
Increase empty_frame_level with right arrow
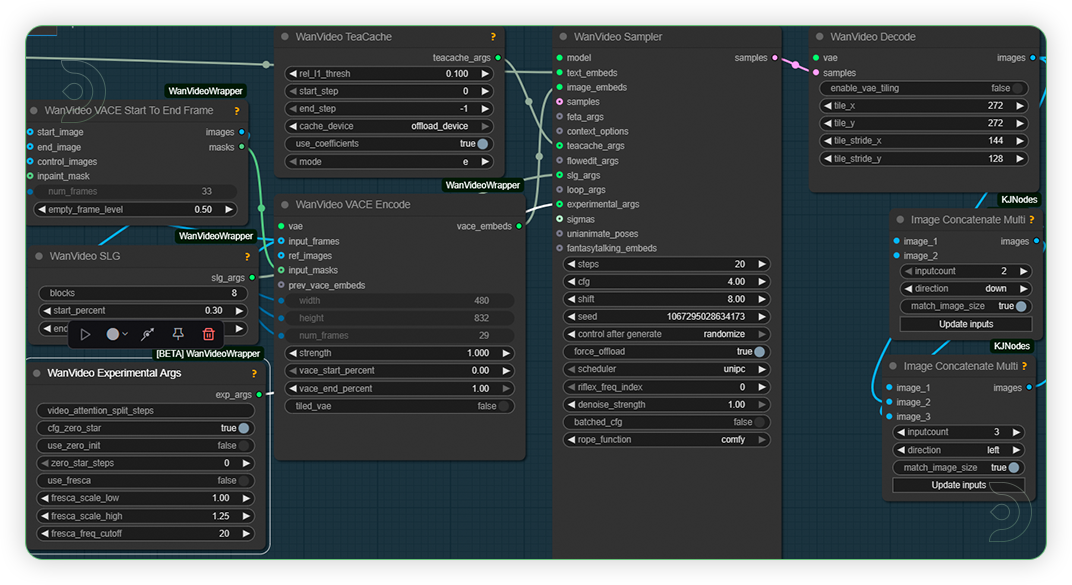[229, 210]
